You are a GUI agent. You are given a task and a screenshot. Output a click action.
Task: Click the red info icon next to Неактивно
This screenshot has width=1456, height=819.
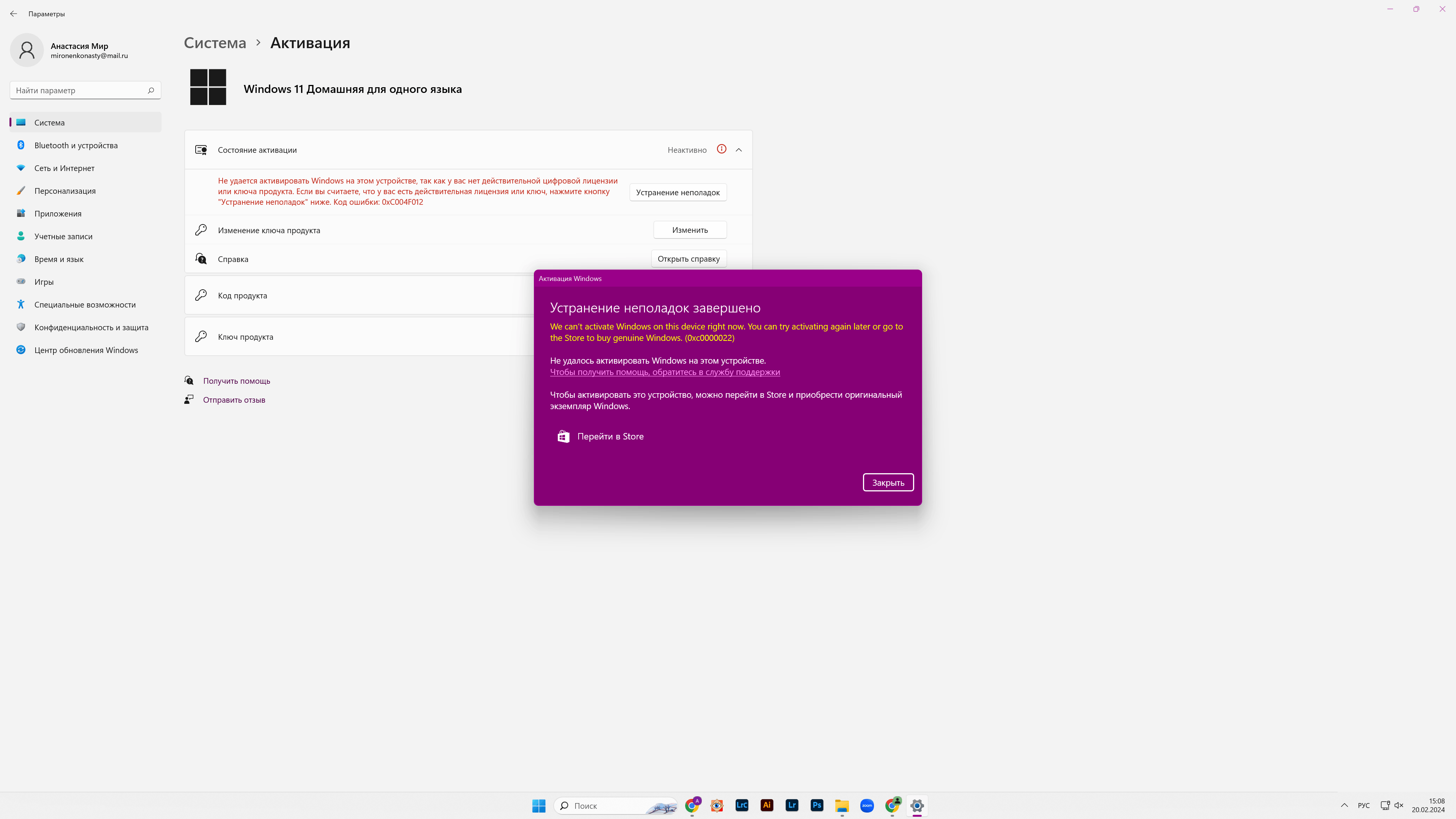tap(721, 149)
